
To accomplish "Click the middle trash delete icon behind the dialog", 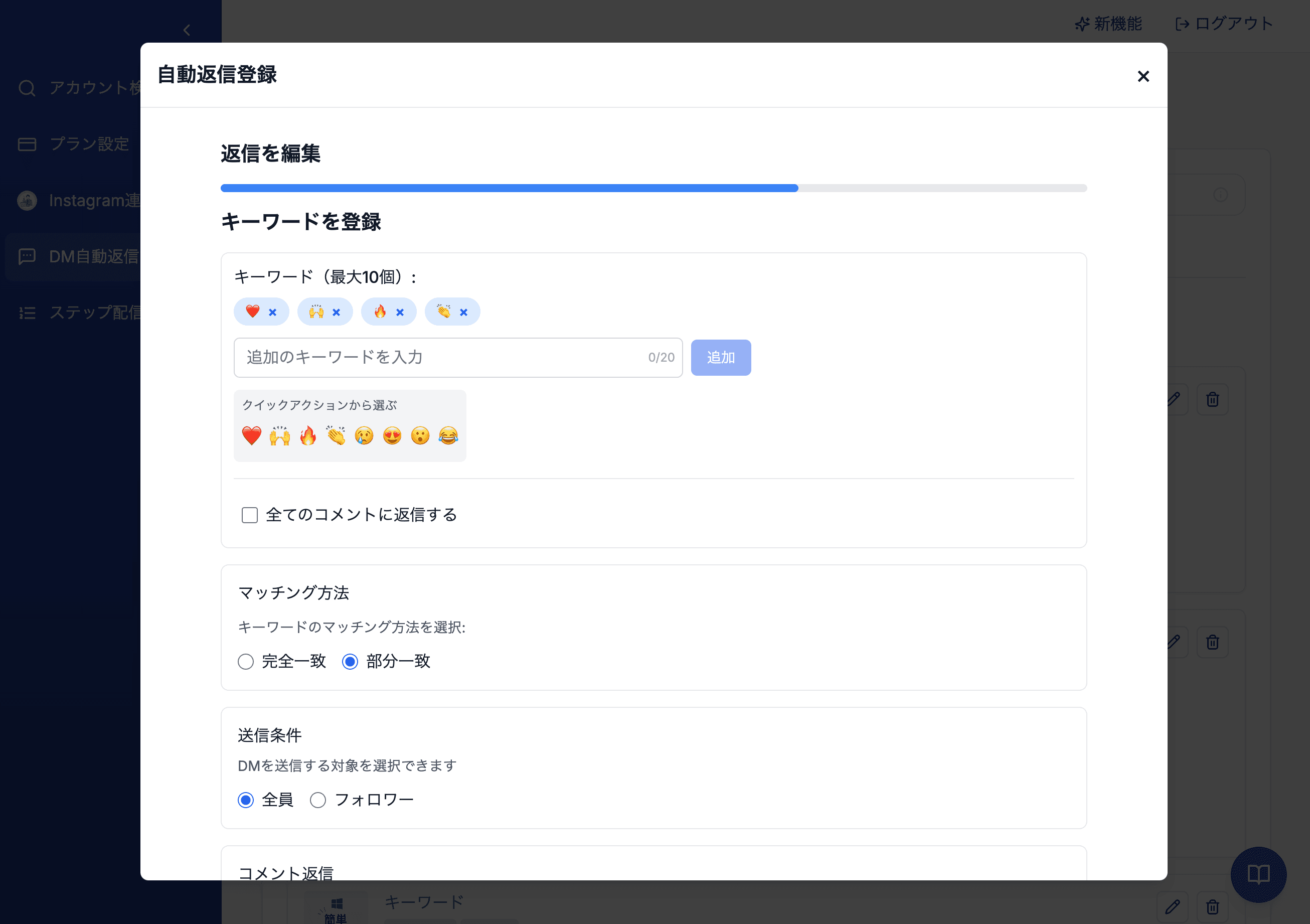I will pos(1212,642).
